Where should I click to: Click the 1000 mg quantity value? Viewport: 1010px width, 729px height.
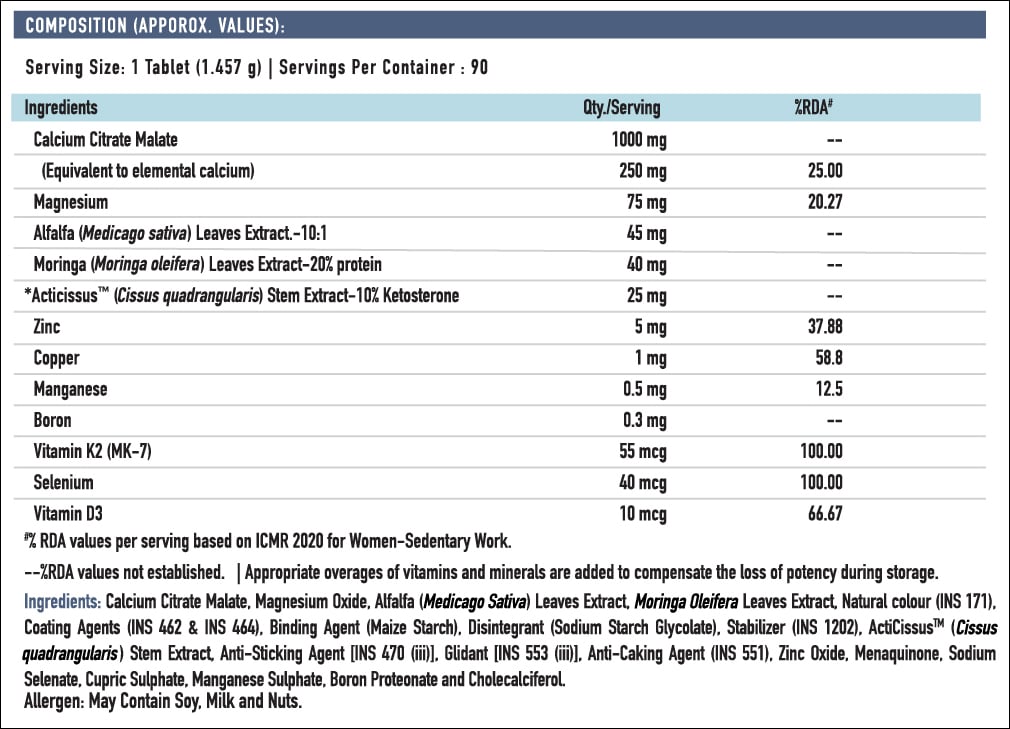638,140
